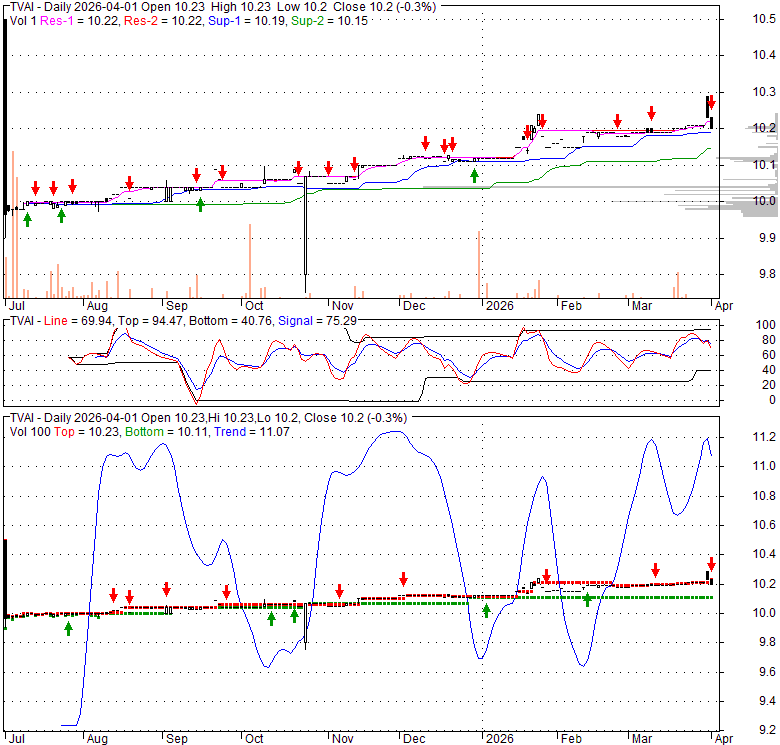780x745 pixels.
Task: Click the red arrow in early March, top chart
Action: 651,113
